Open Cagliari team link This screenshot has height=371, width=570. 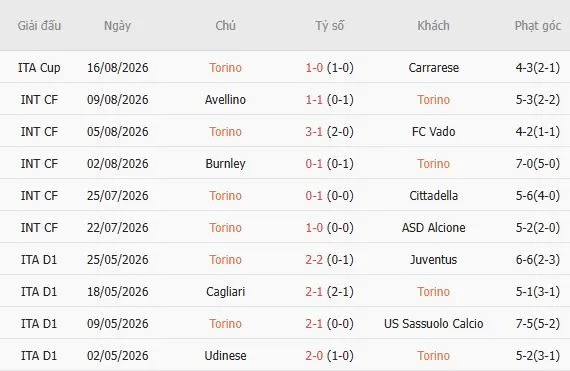click(225, 291)
